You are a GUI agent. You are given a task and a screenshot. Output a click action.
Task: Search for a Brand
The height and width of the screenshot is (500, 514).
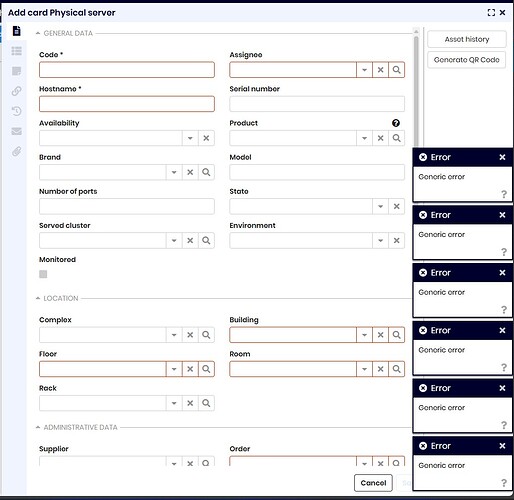[206, 172]
